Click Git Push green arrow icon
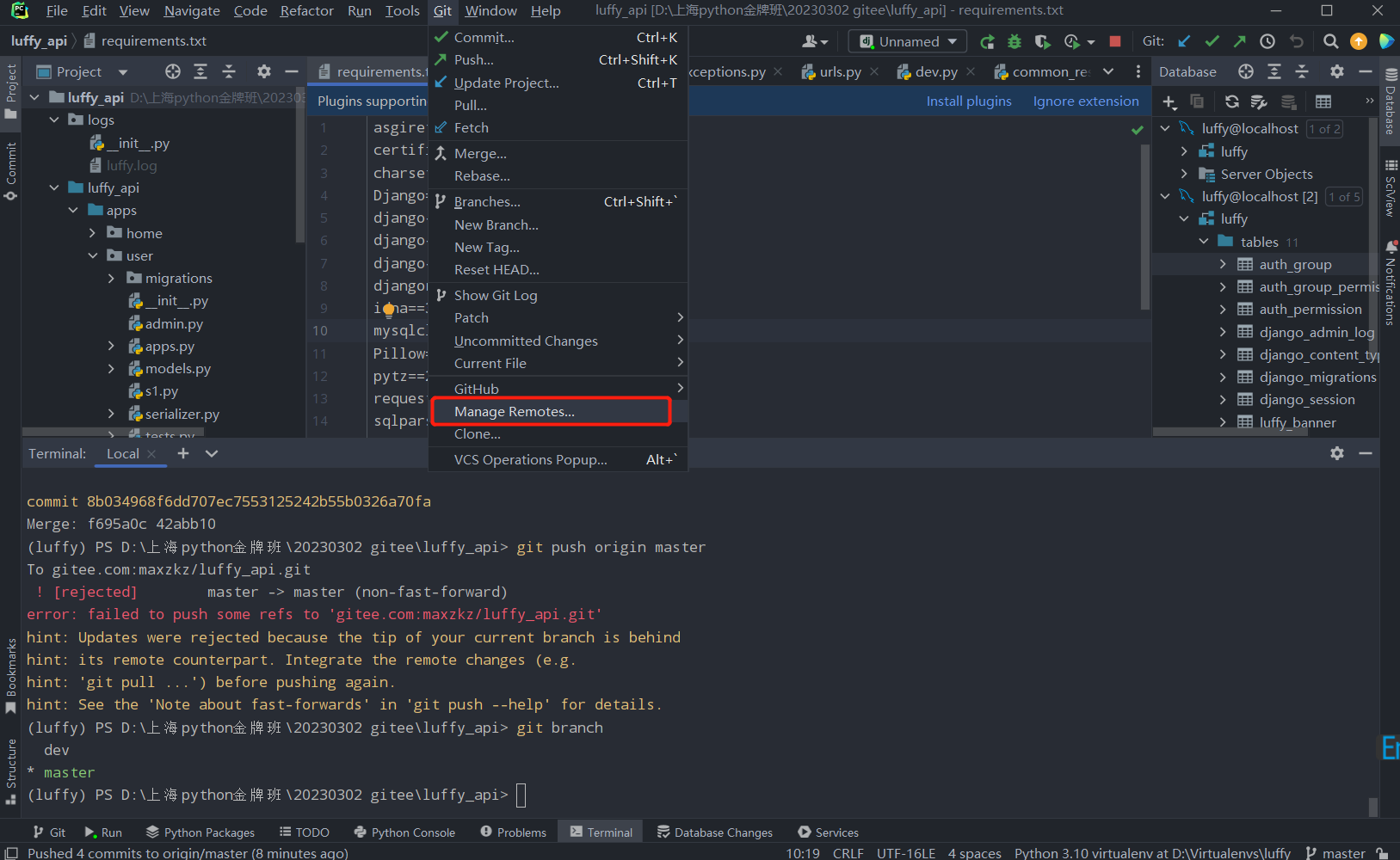The height and width of the screenshot is (860, 1400). (1239, 41)
